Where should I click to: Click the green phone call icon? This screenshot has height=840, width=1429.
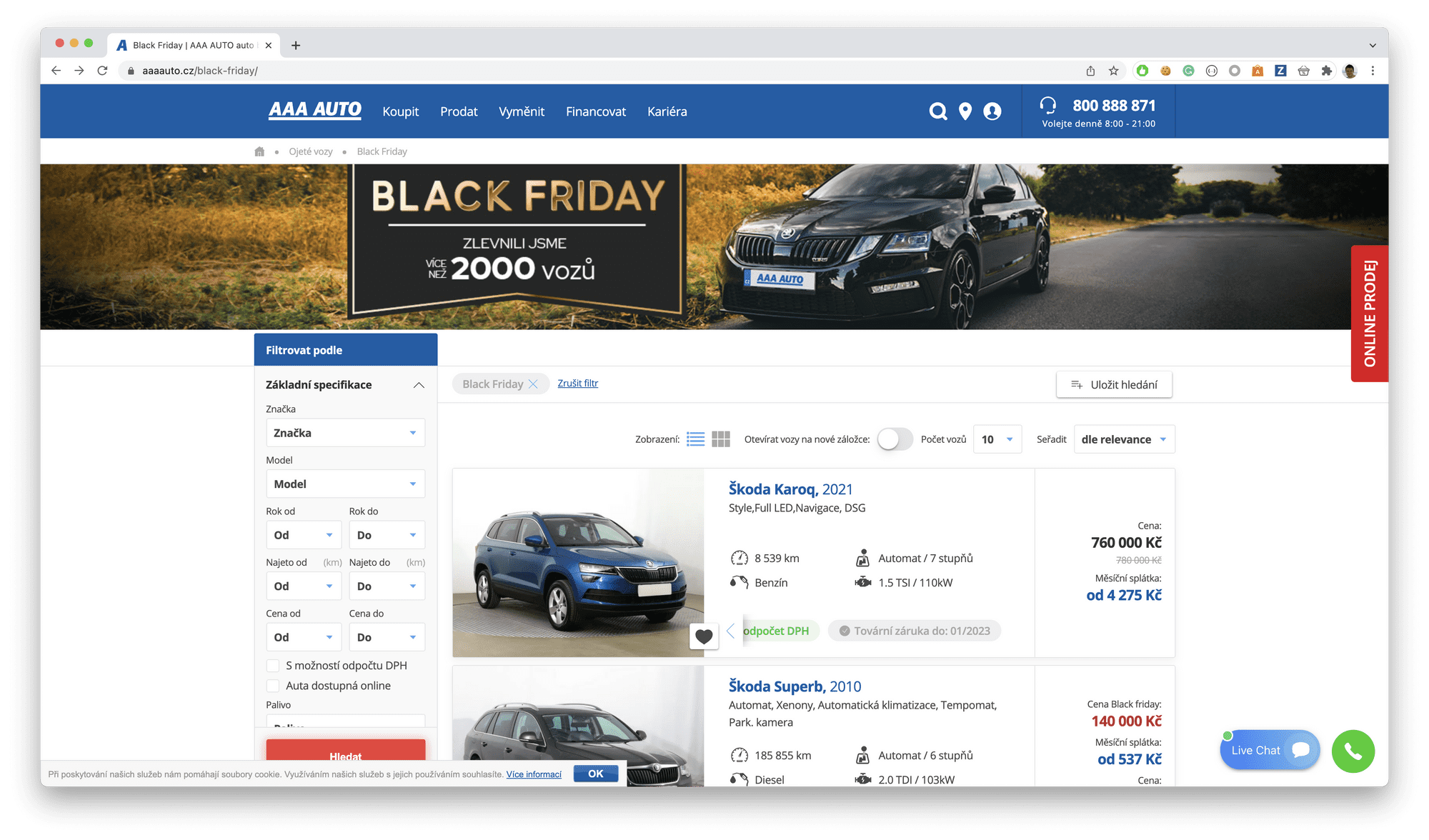click(1353, 751)
